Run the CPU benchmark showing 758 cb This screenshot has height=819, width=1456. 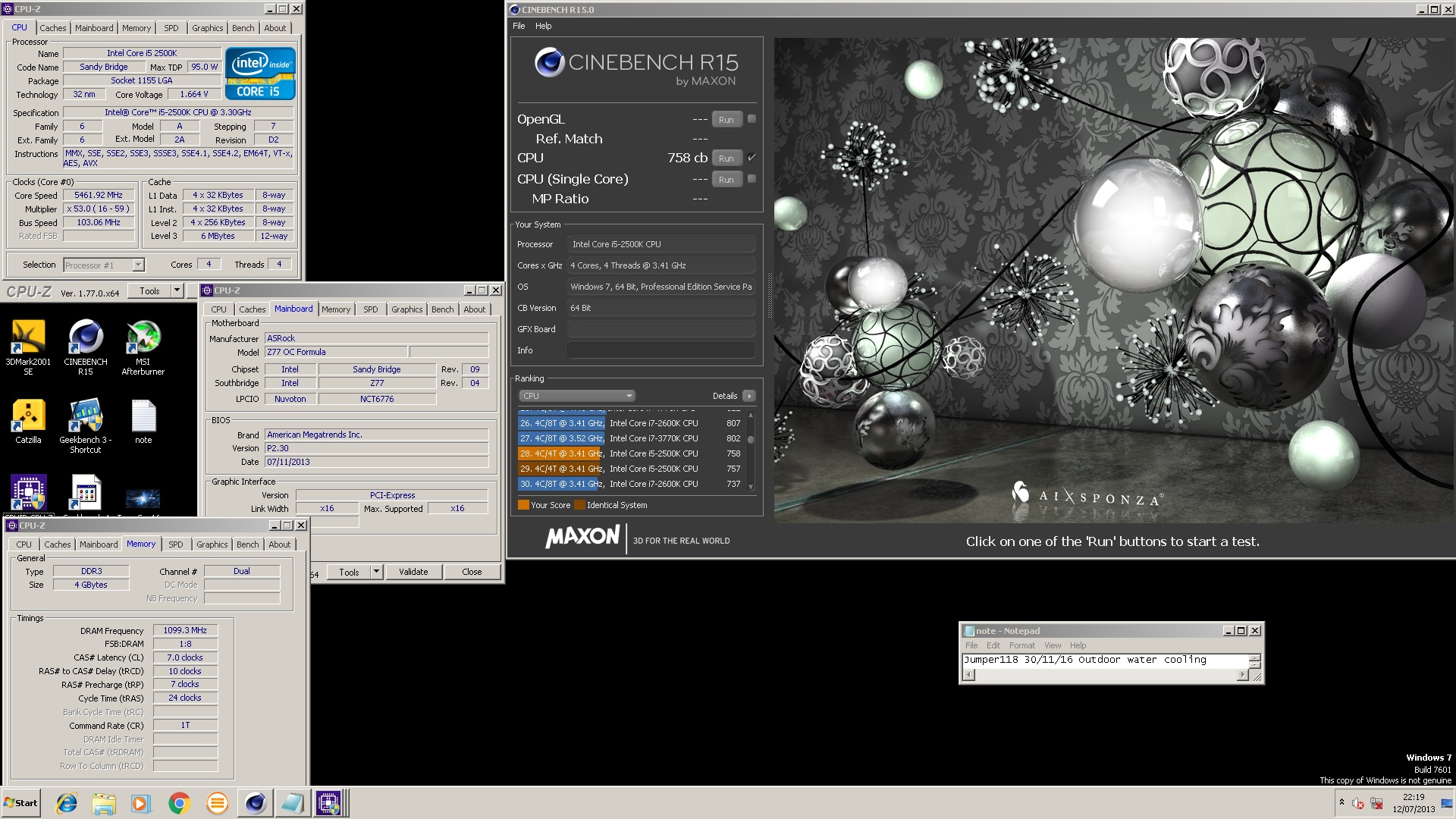tap(726, 158)
